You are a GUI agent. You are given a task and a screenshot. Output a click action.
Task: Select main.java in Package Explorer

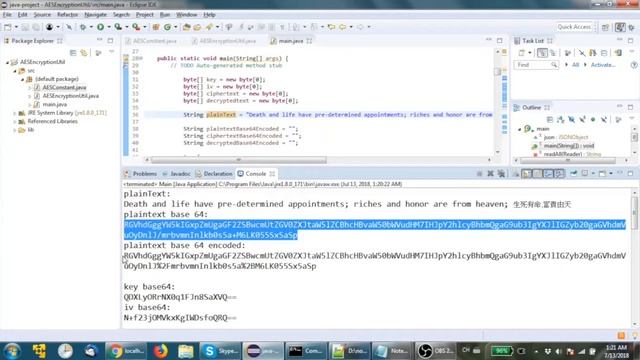coord(54,104)
